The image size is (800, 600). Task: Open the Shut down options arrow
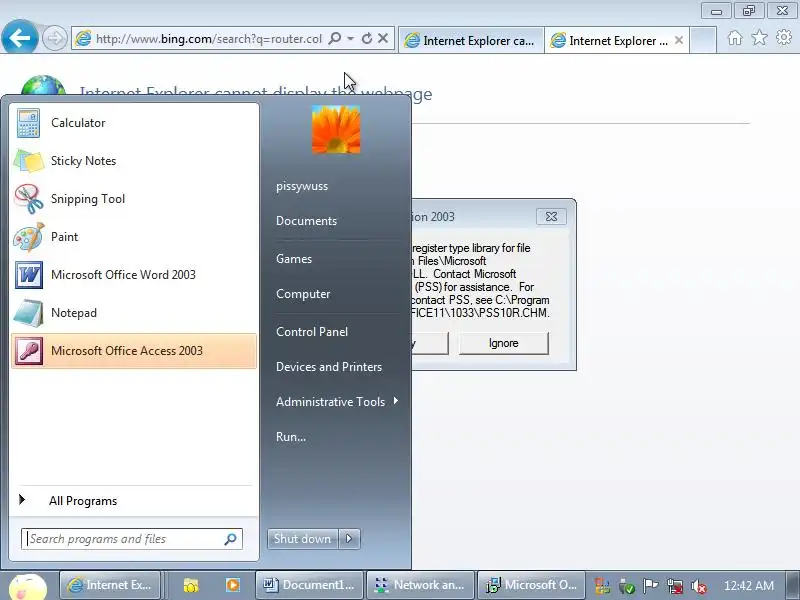click(x=349, y=539)
